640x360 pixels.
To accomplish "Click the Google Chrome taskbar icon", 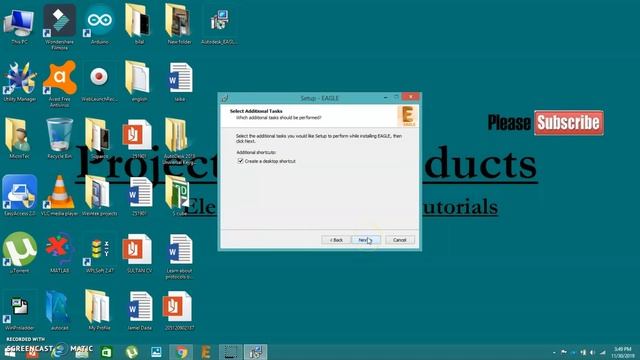I will [182, 352].
